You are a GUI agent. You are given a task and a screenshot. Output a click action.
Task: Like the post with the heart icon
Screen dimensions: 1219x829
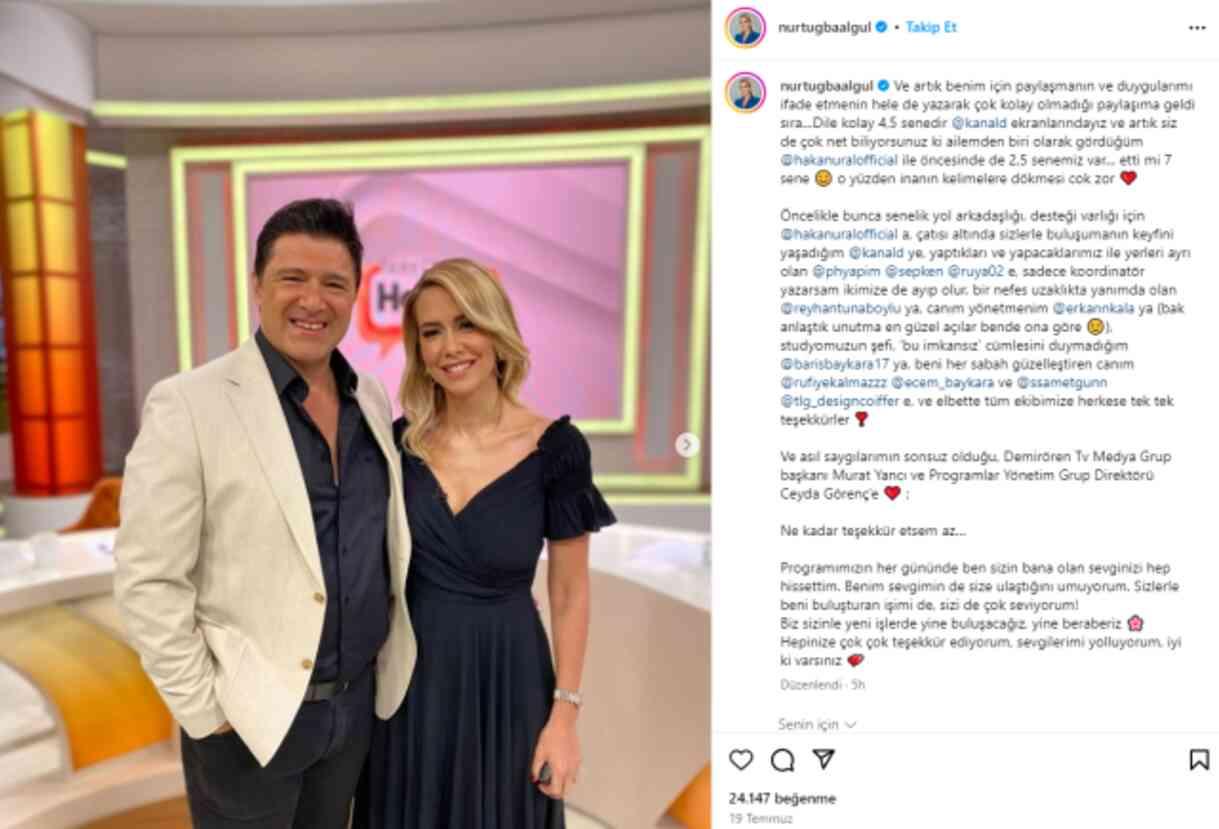[x=741, y=760]
